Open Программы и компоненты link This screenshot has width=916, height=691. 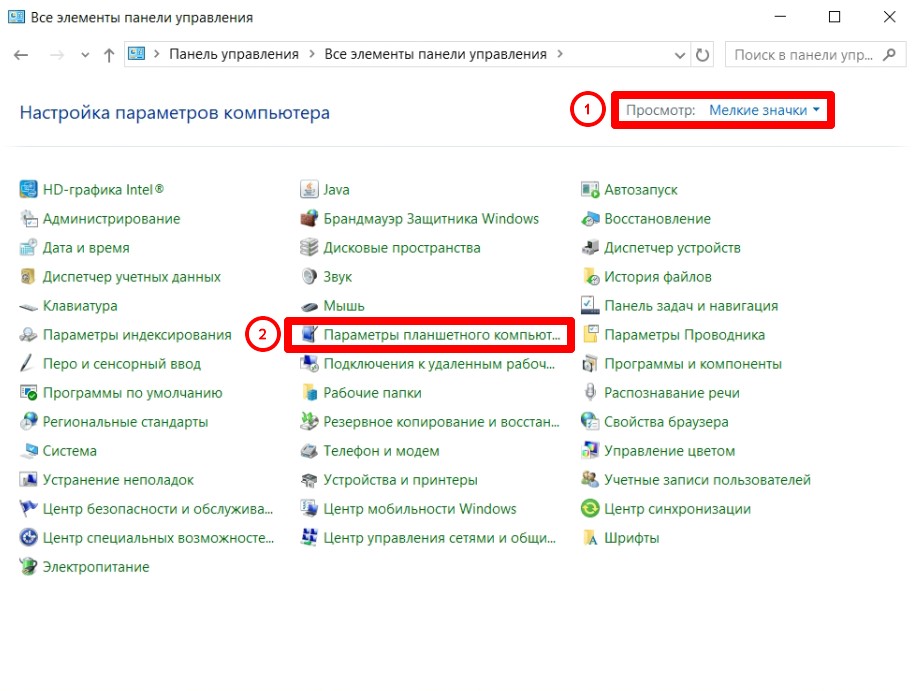(x=693, y=363)
